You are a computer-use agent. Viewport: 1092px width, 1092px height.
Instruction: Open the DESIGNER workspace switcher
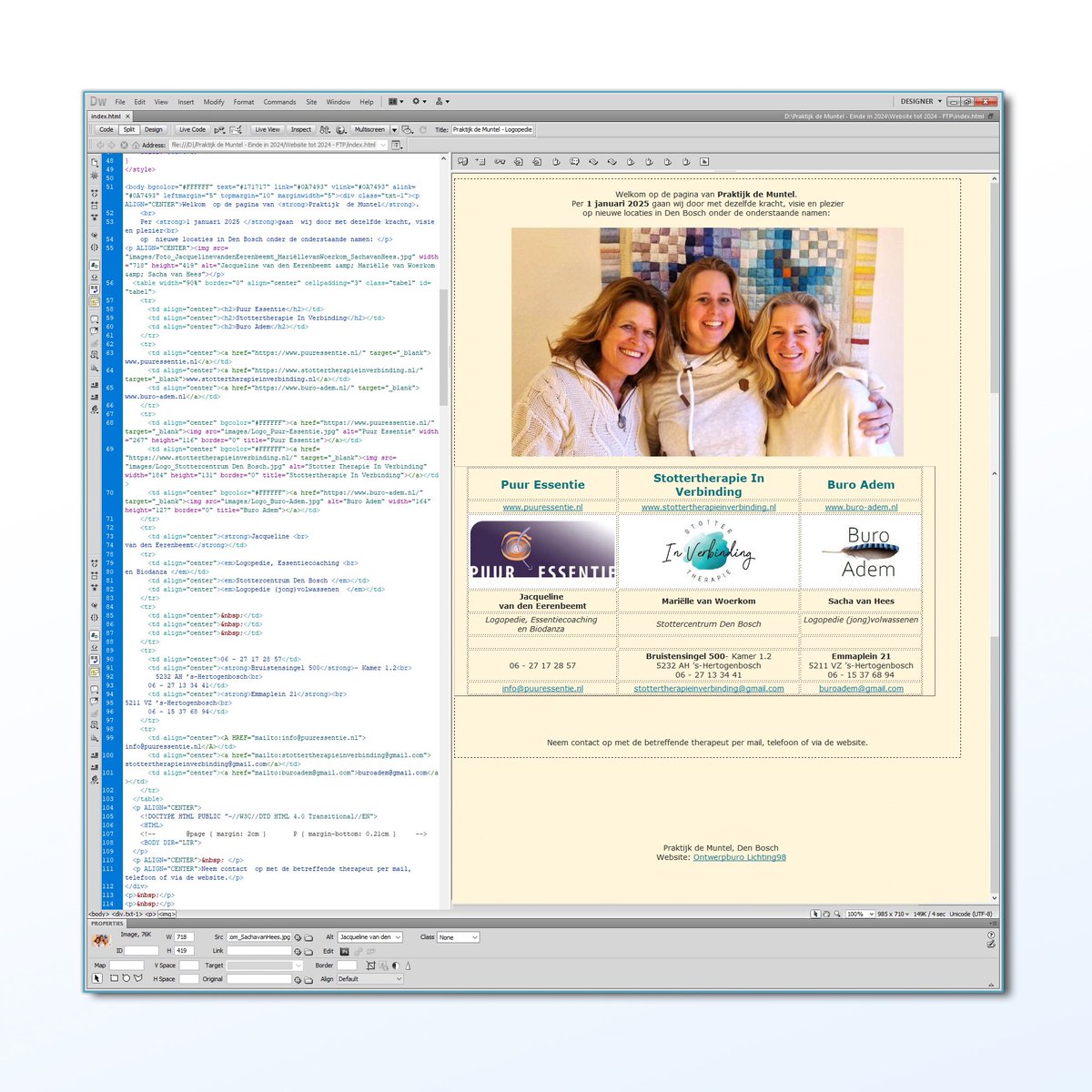[922, 101]
